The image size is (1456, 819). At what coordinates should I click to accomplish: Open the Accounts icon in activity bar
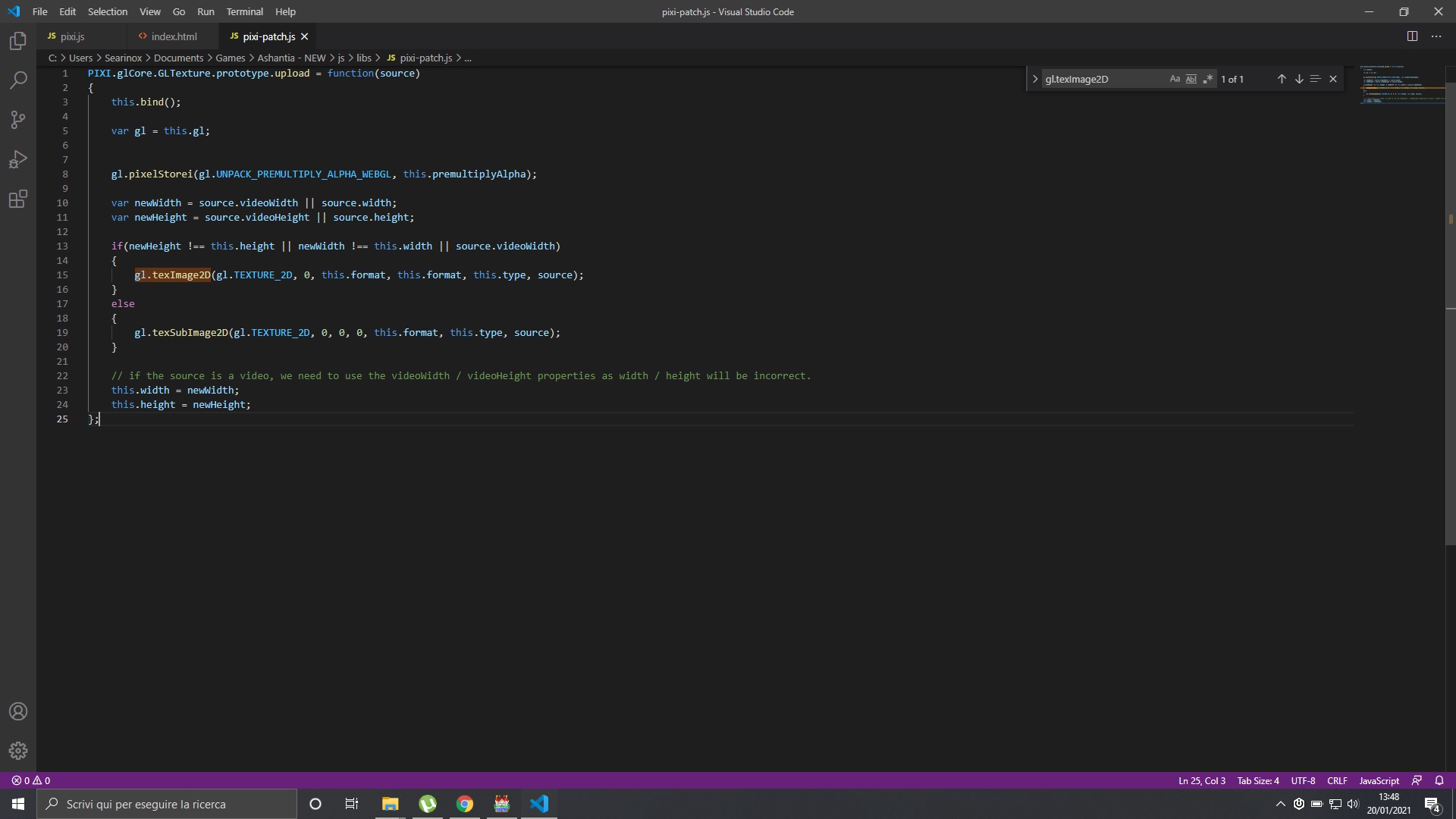pos(17,711)
